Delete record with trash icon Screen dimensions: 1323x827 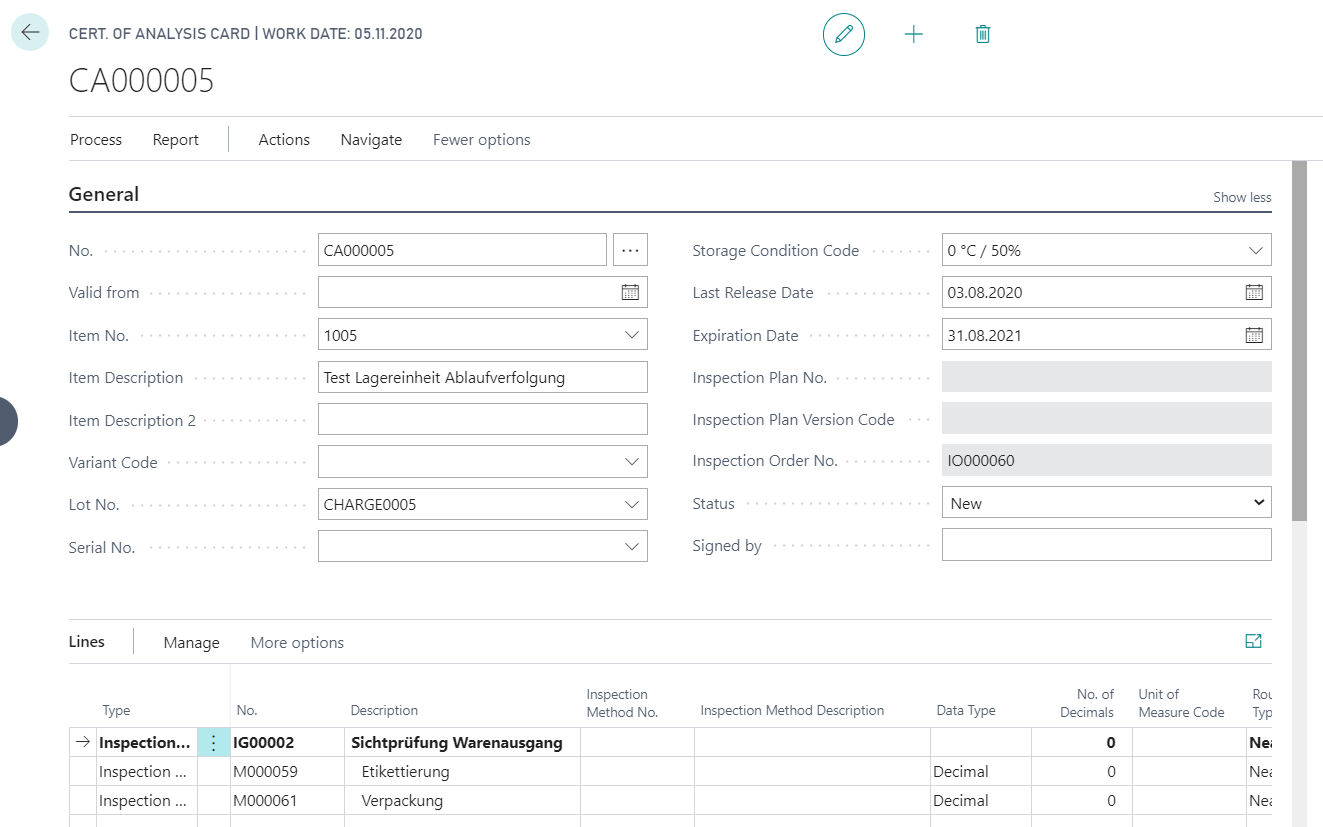click(983, 34)
